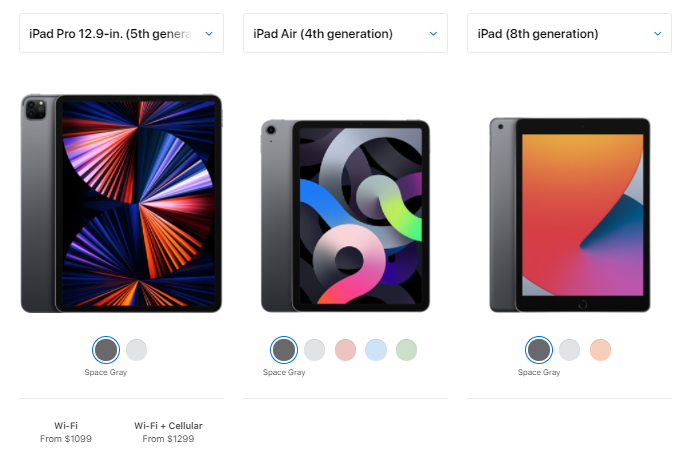Click the iPad Pro 12.9-inch product image
The height and width of the screenshot is (454, 688).
(122, 204)
